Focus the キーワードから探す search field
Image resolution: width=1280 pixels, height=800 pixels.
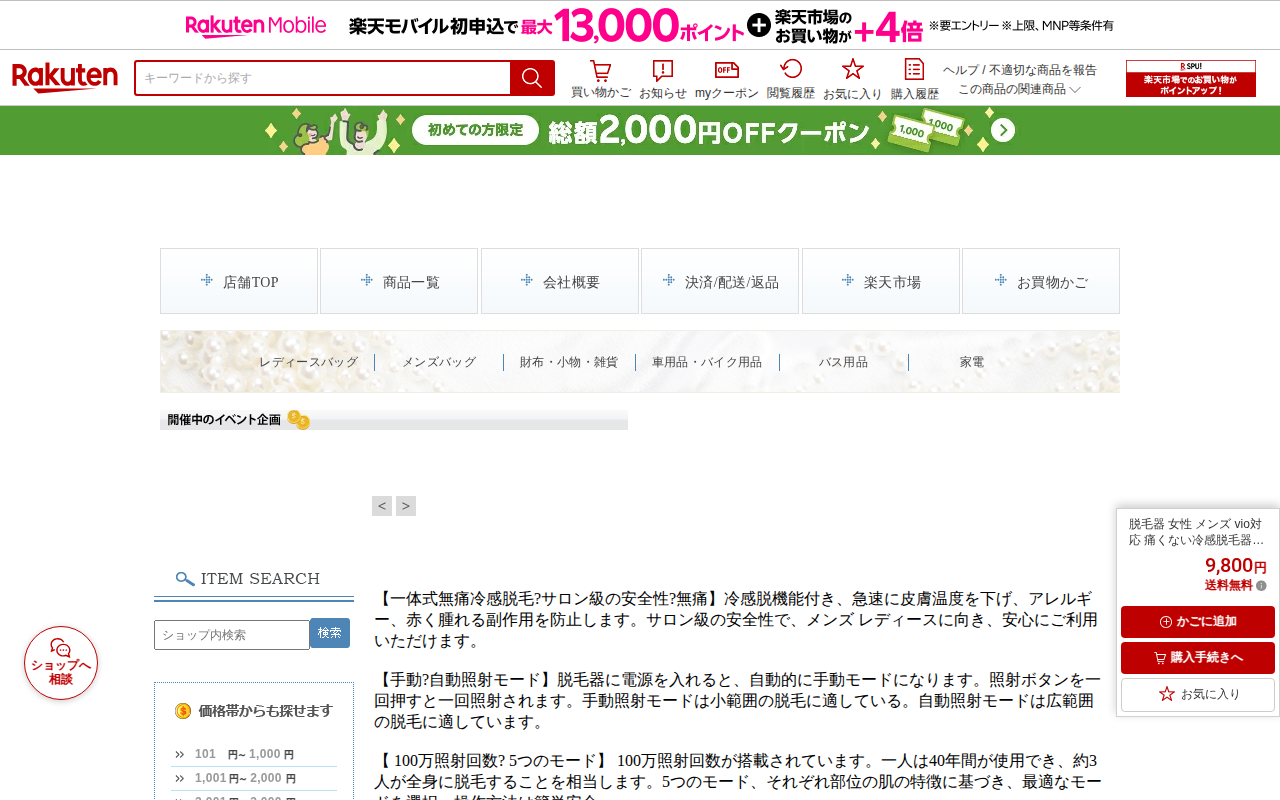click(322, 78)
